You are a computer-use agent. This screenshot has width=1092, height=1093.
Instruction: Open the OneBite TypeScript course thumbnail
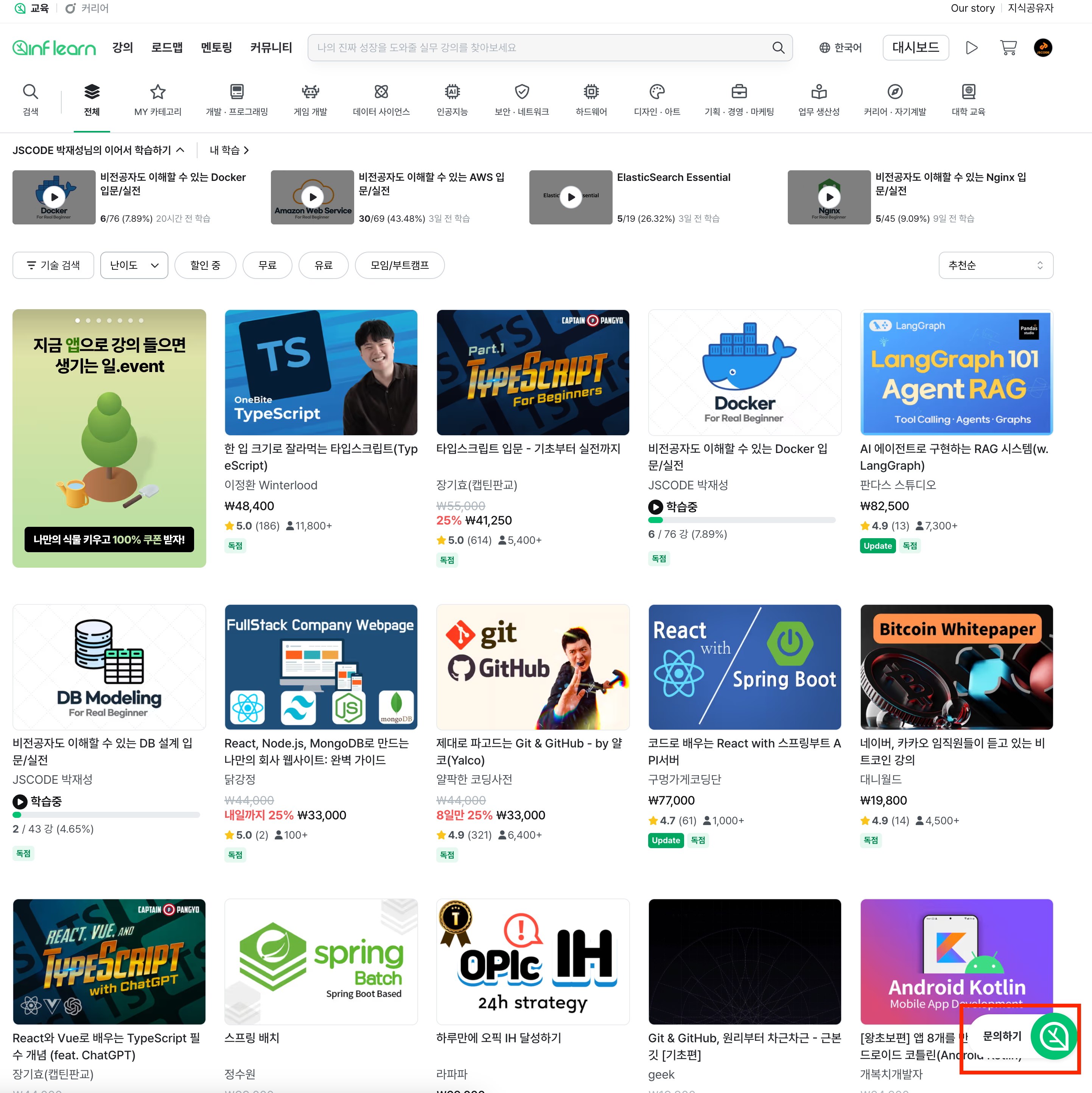320,372
